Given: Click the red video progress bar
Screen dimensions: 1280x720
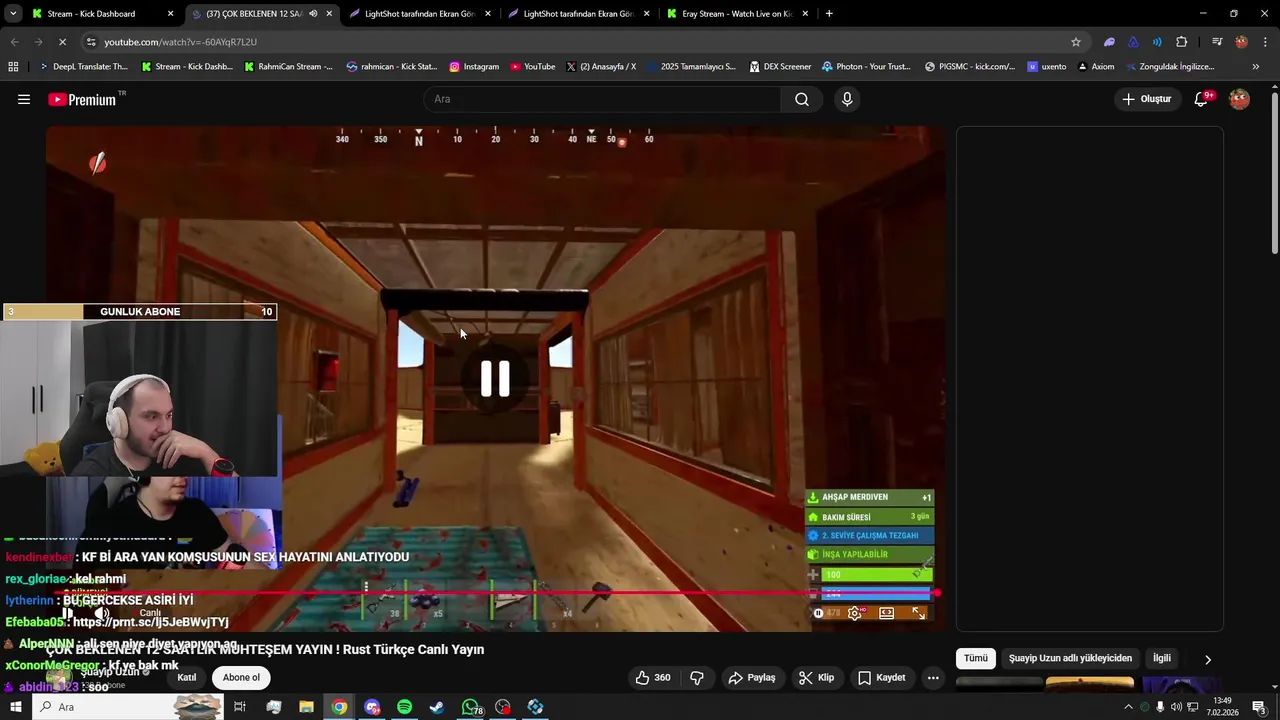Looking at the screenshot, I should [x=495, y=593].
